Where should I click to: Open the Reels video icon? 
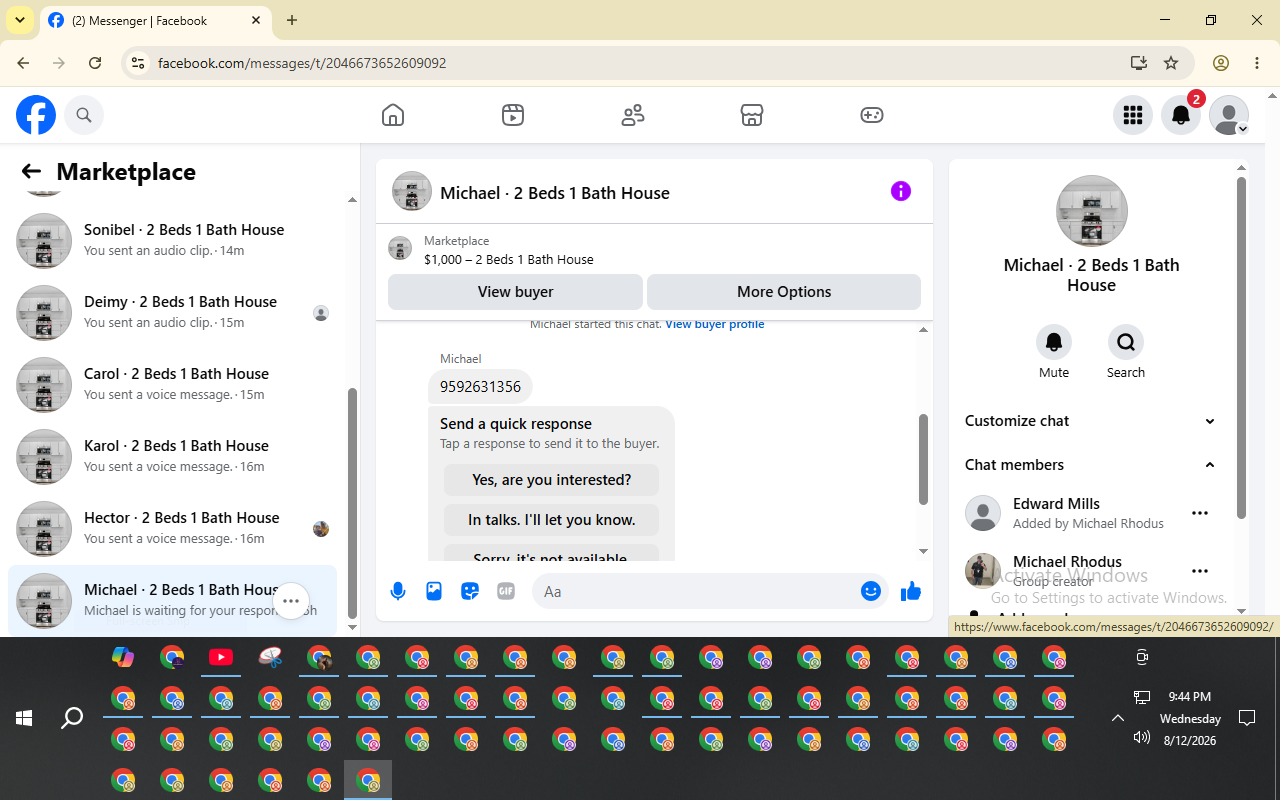tap(513, 115)
